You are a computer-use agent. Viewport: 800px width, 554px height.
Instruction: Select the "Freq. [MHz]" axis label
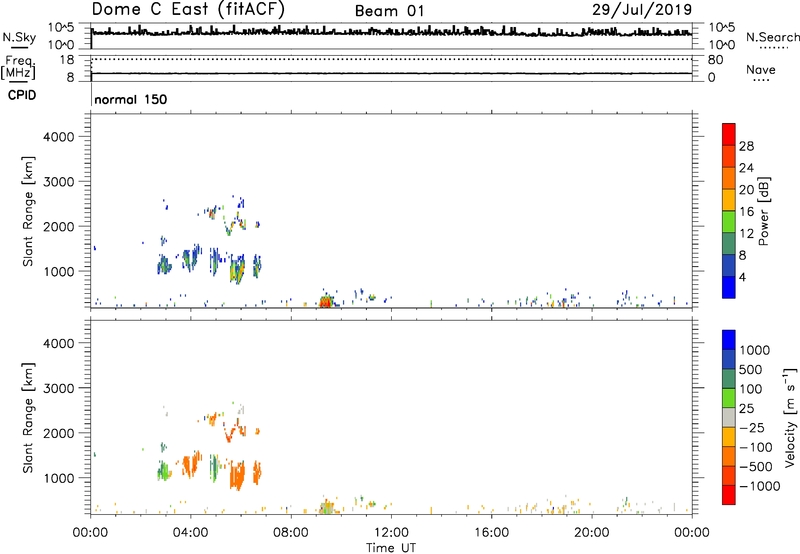pyautogui.click(x=19, y=67)
